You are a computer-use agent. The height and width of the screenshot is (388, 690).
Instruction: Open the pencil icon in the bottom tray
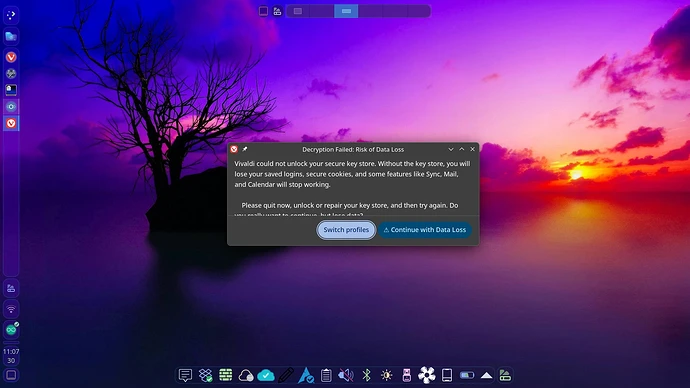pyautogui.click(x=286, y=375)
